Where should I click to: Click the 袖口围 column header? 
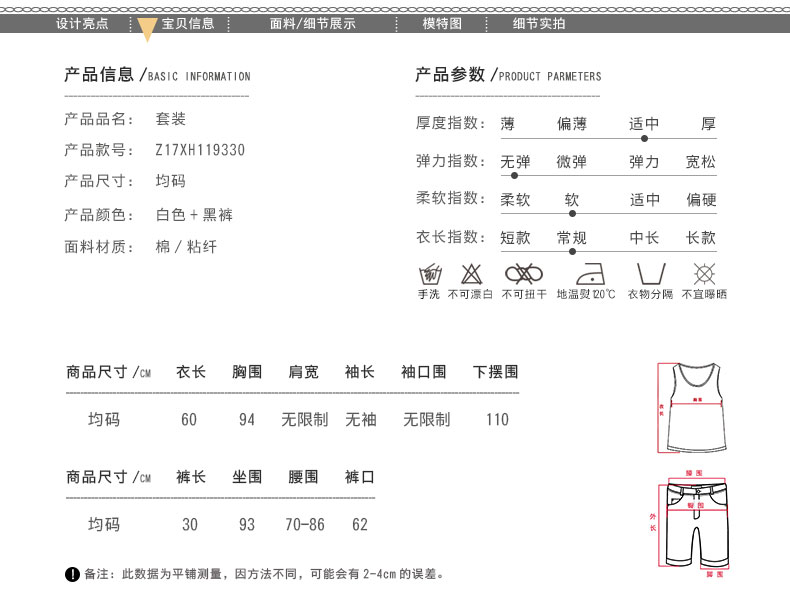pyautogui.click(x=424, y=372)
